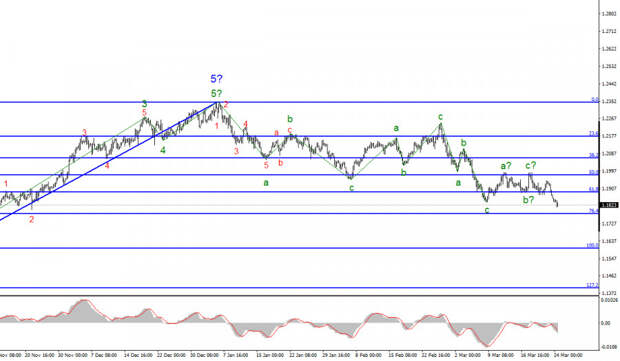This screenshot has height=361, width=620.
Task: Click price axis value 1.2712
Action: [609, 31]
